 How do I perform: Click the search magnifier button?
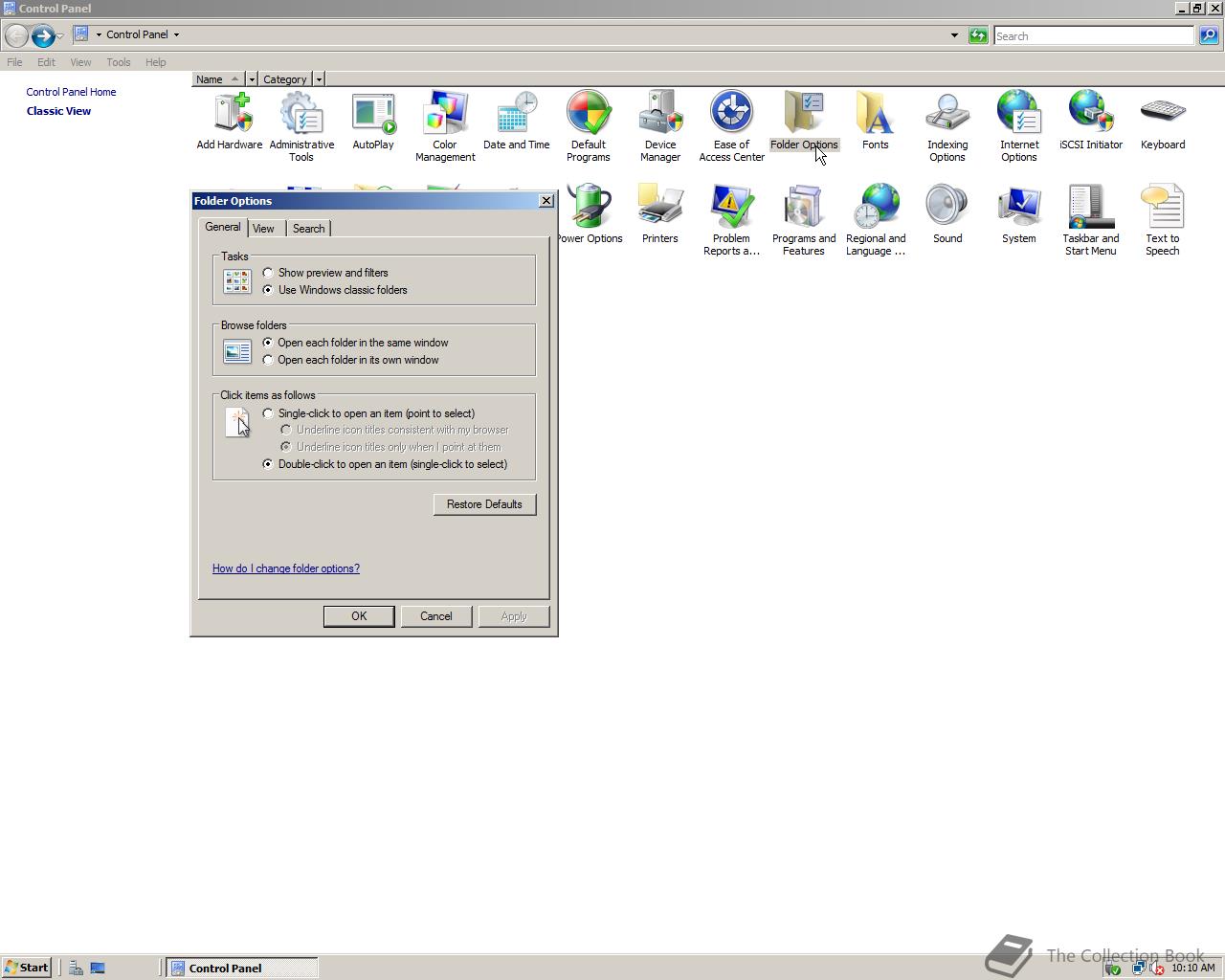[1209, 35]
